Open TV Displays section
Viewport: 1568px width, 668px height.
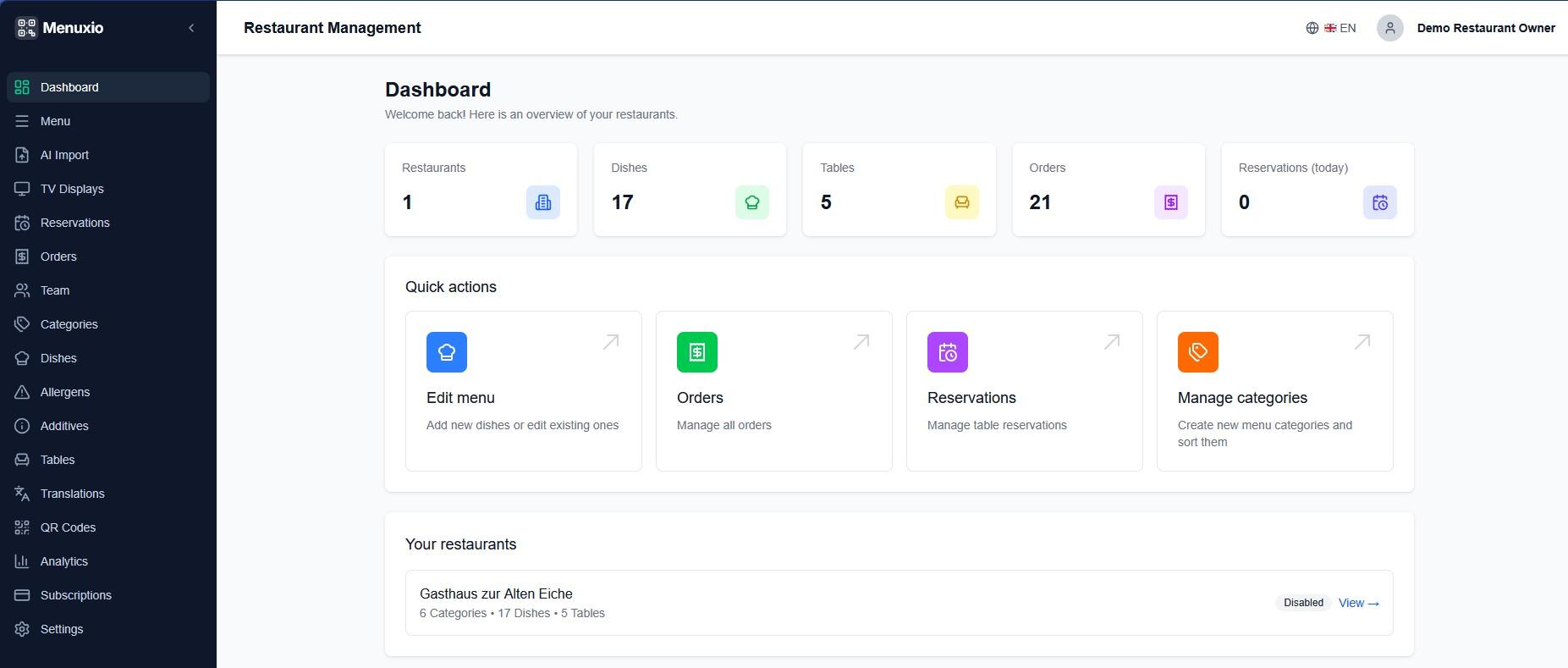point(108,189)
